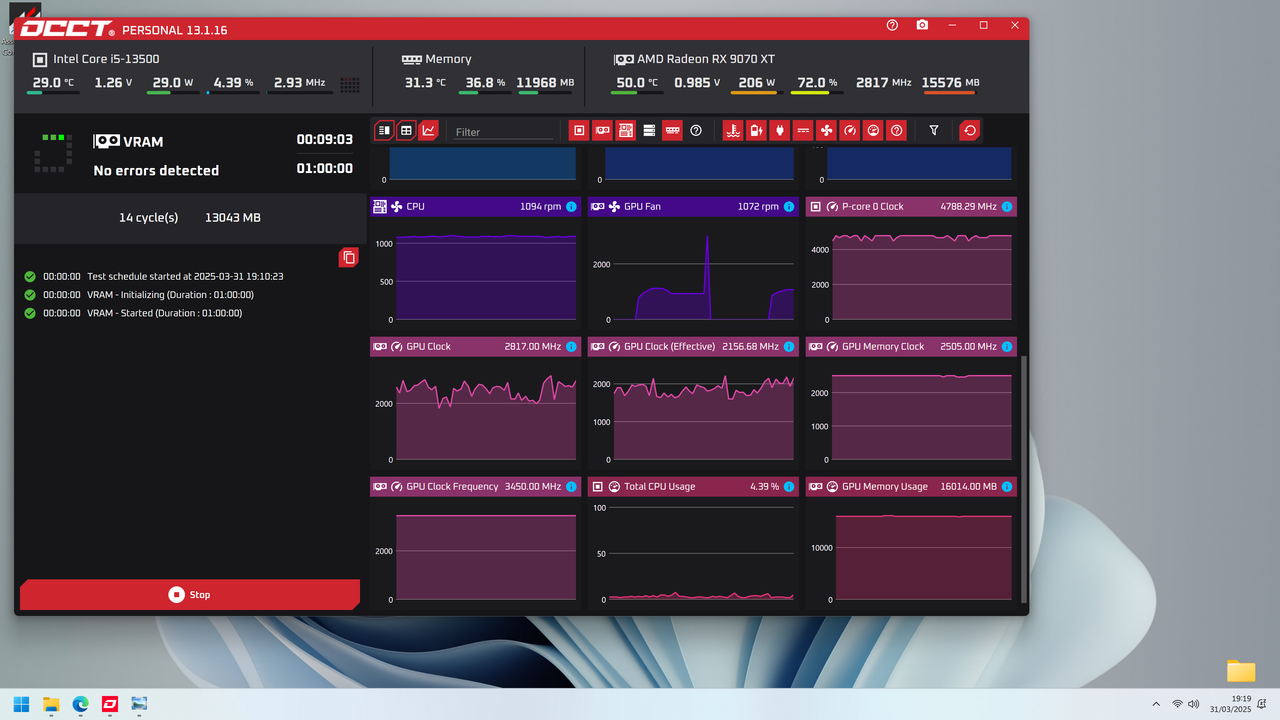Screen dimensions: 1280x720
Task: Show info for GPU Fan graph
Action: 789,207
